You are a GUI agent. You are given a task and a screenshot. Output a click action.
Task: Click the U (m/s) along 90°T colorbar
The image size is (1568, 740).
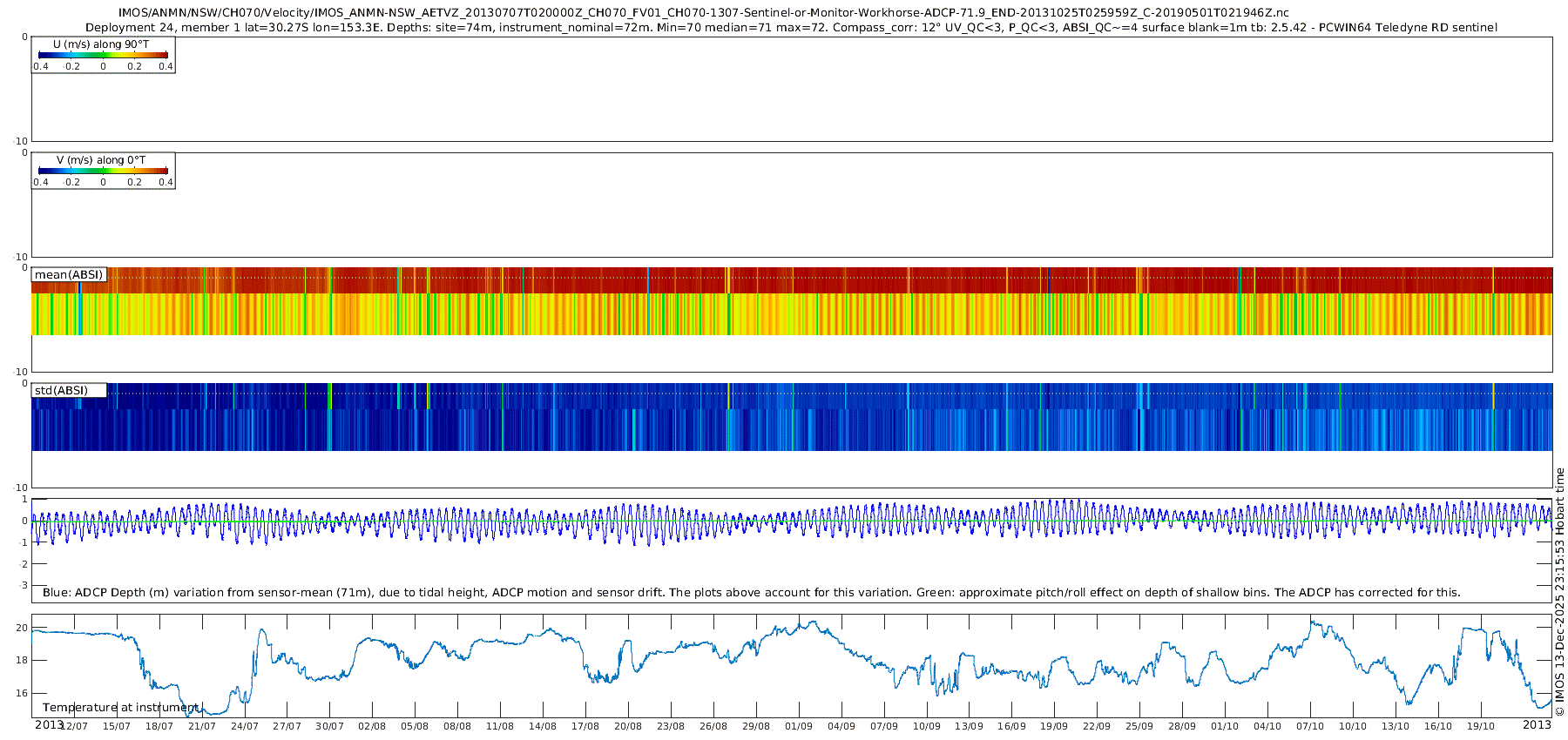point(103,55)
